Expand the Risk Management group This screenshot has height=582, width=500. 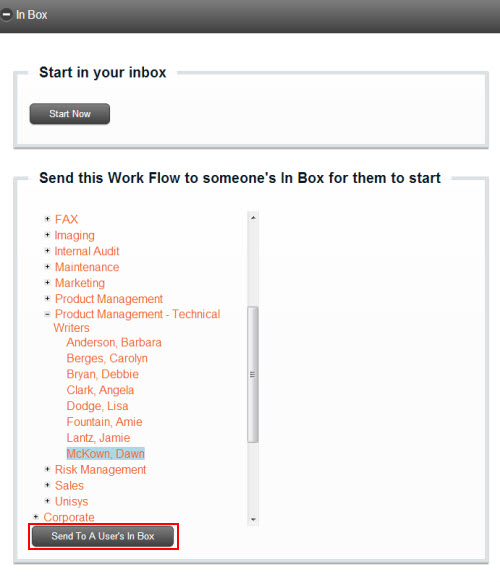click(x=47, y=469)
